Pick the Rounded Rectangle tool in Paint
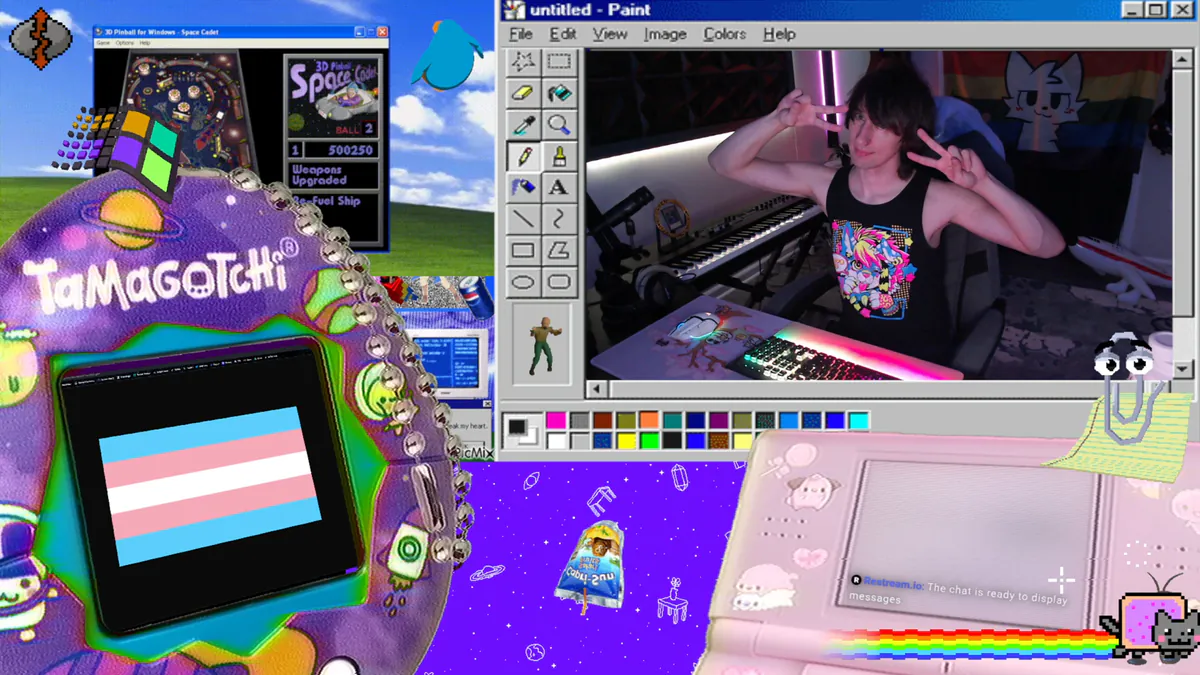This screenshot has height=675, width=1200. pos(559,281)
